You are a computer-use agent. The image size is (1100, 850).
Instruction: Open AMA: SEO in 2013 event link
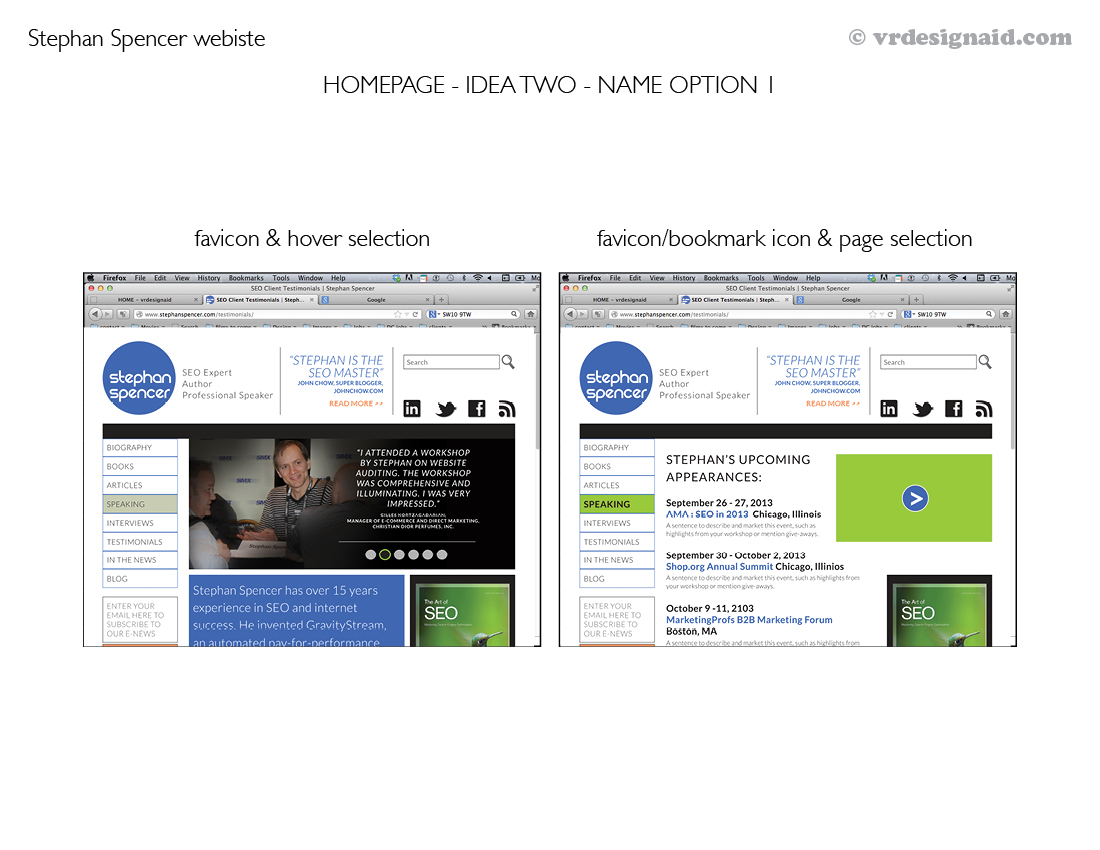[x=707, y=514]
